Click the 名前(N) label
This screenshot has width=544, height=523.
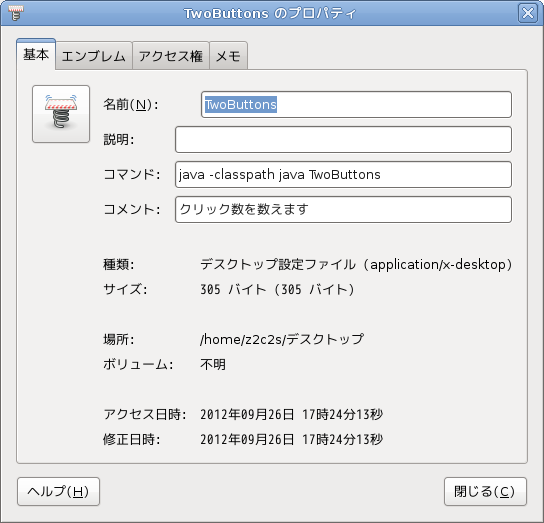[131, 104]
